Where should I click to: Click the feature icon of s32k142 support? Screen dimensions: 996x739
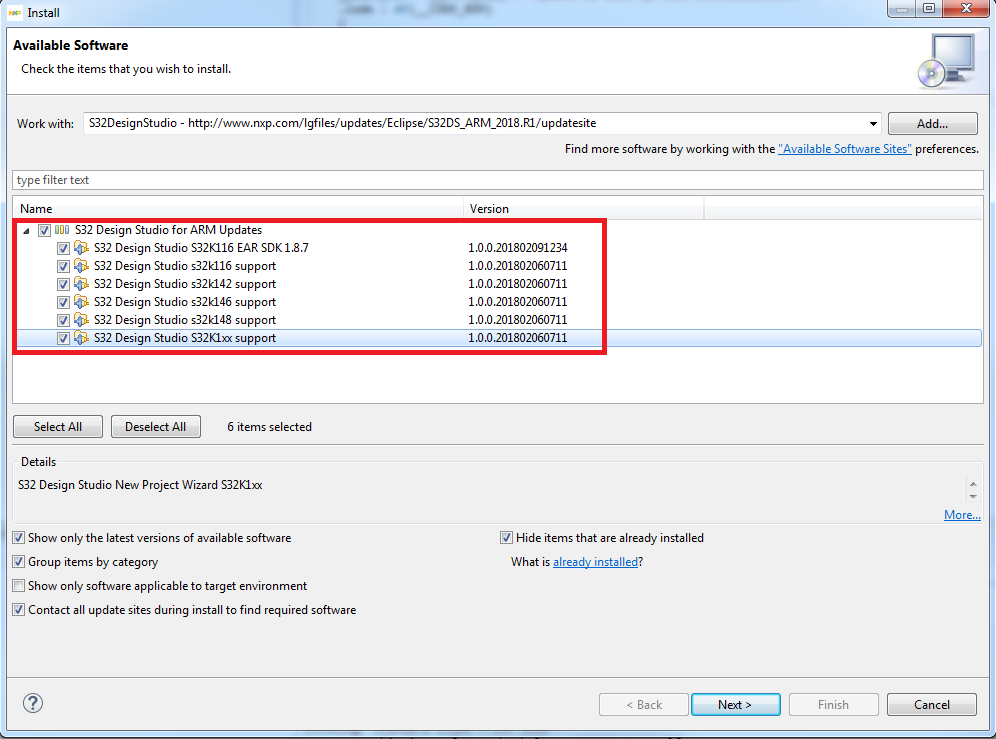coord(81,283)
